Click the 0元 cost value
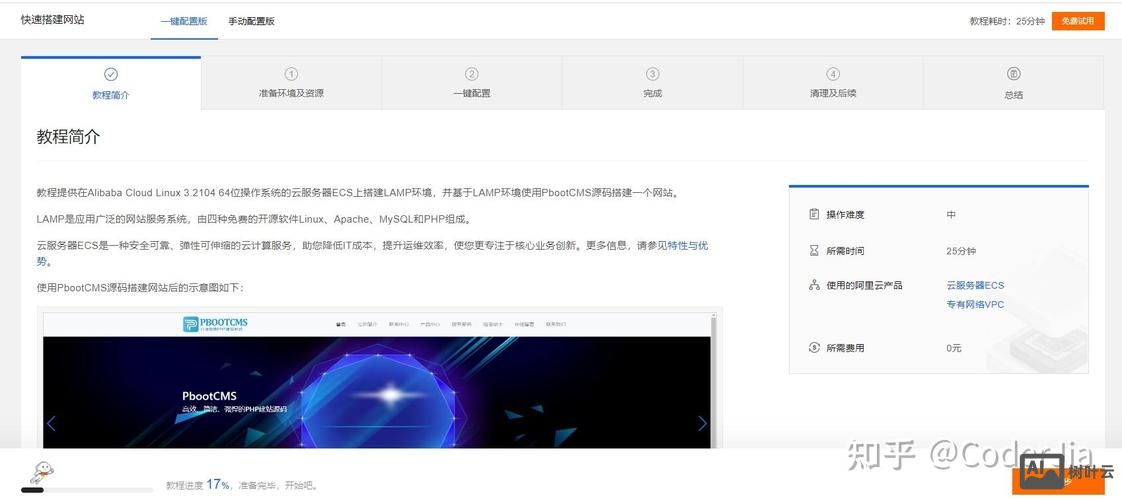1122x500 pixels. pyautogui.click(x=954, y=348)
